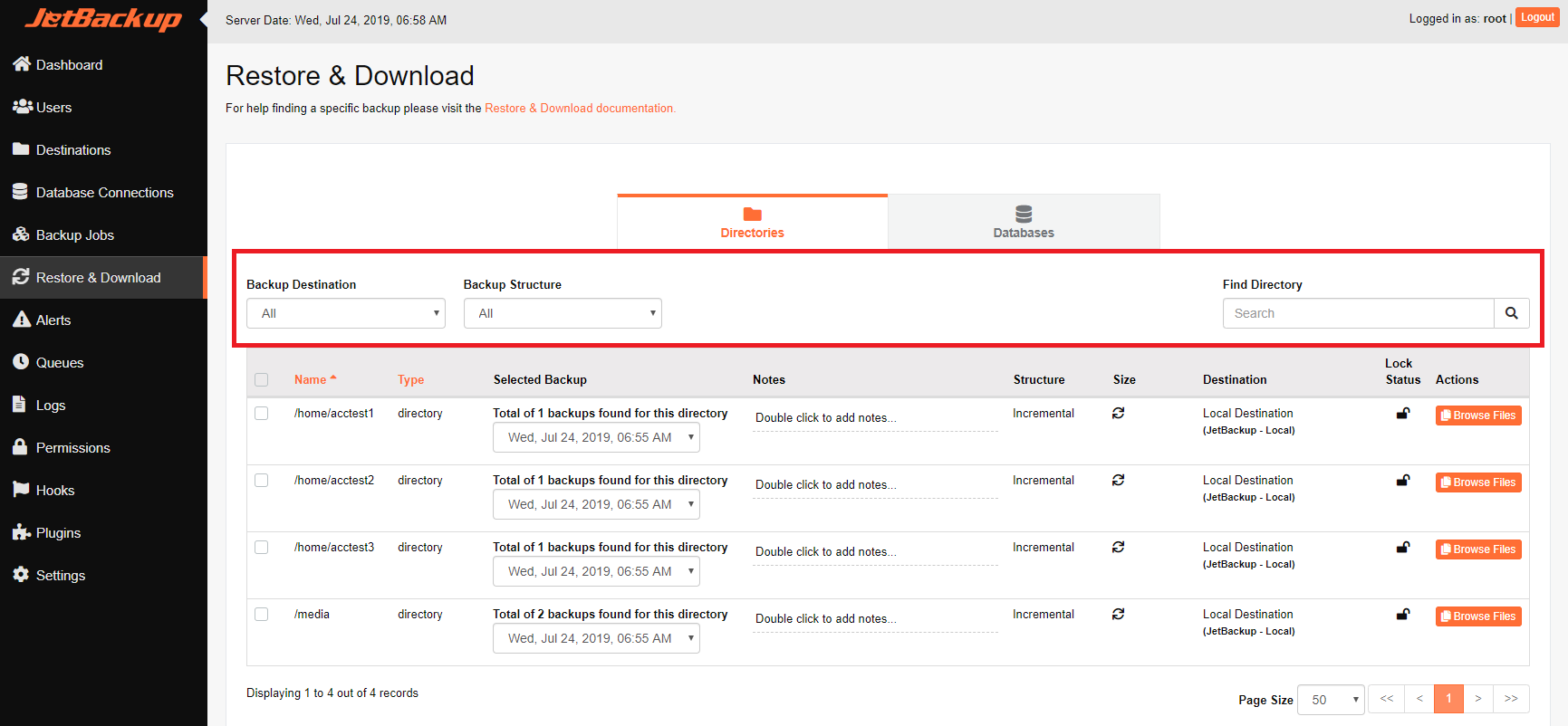Go to previous page with < button
This screenshot has height=726, width=1568.
[1419, 699]
